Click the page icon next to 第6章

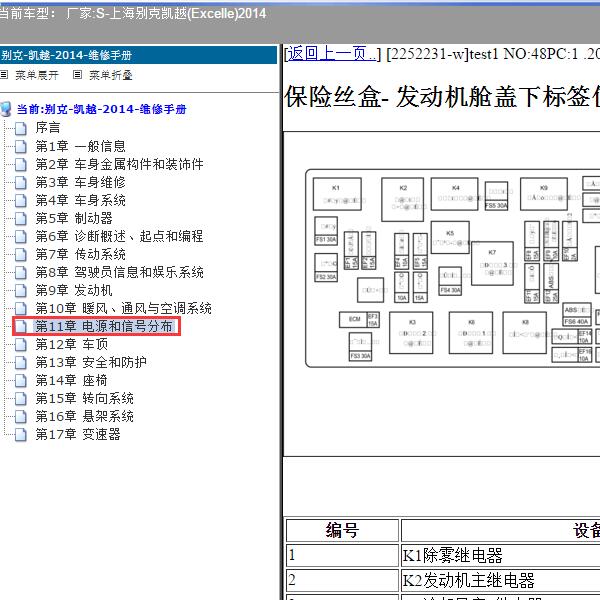pos(21,236)
